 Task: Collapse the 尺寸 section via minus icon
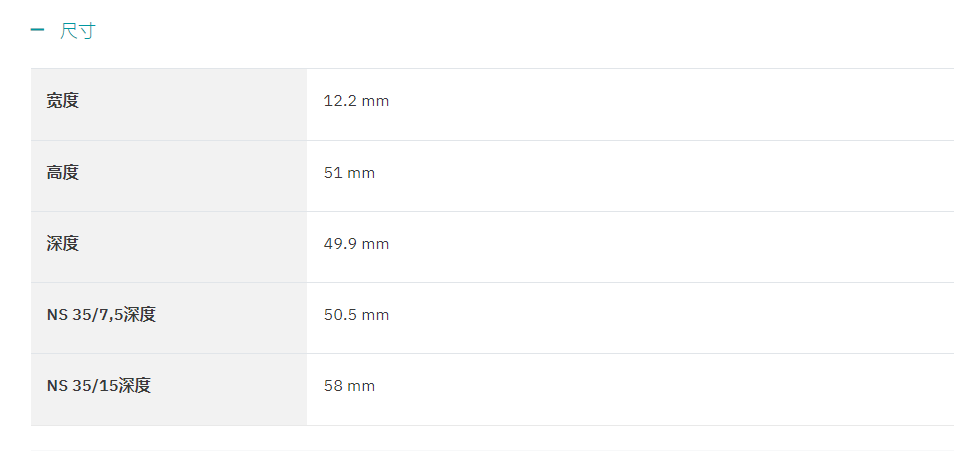[38, 30]
